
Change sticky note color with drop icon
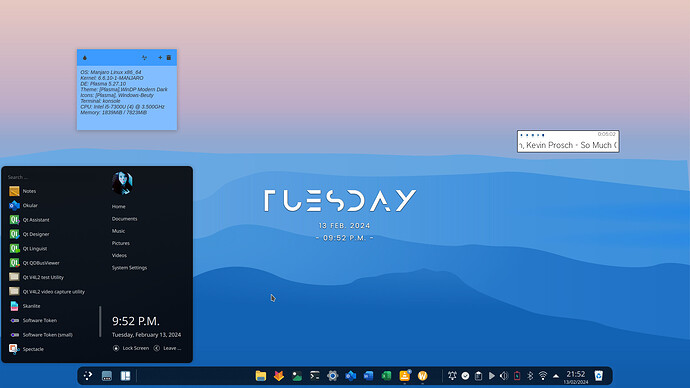click(x=85, y=58)
